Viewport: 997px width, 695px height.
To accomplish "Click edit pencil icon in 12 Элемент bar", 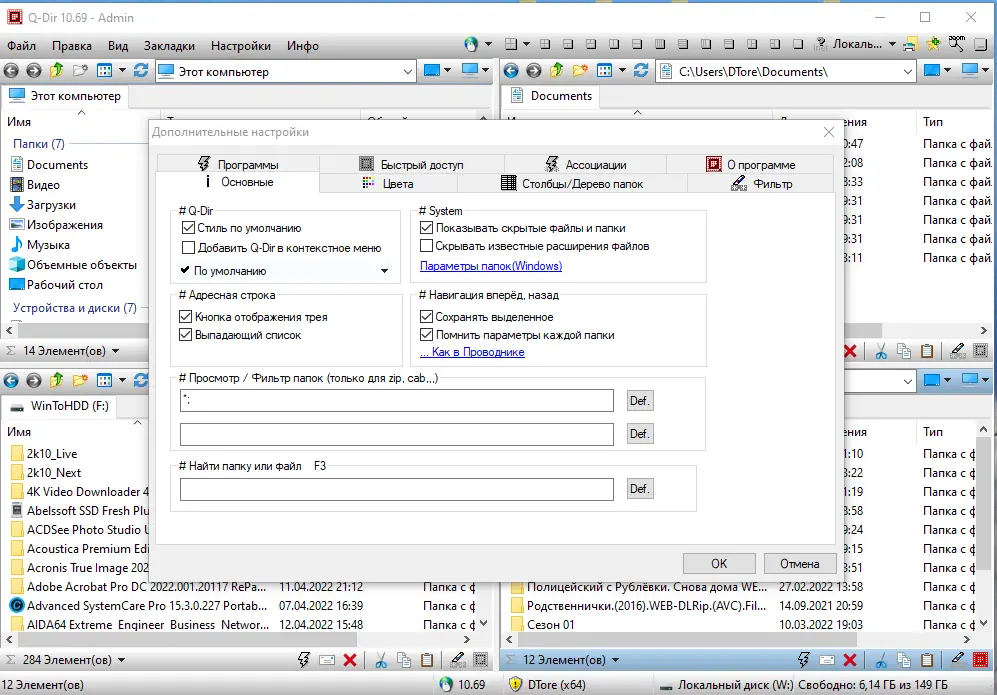I will point(958,659).
